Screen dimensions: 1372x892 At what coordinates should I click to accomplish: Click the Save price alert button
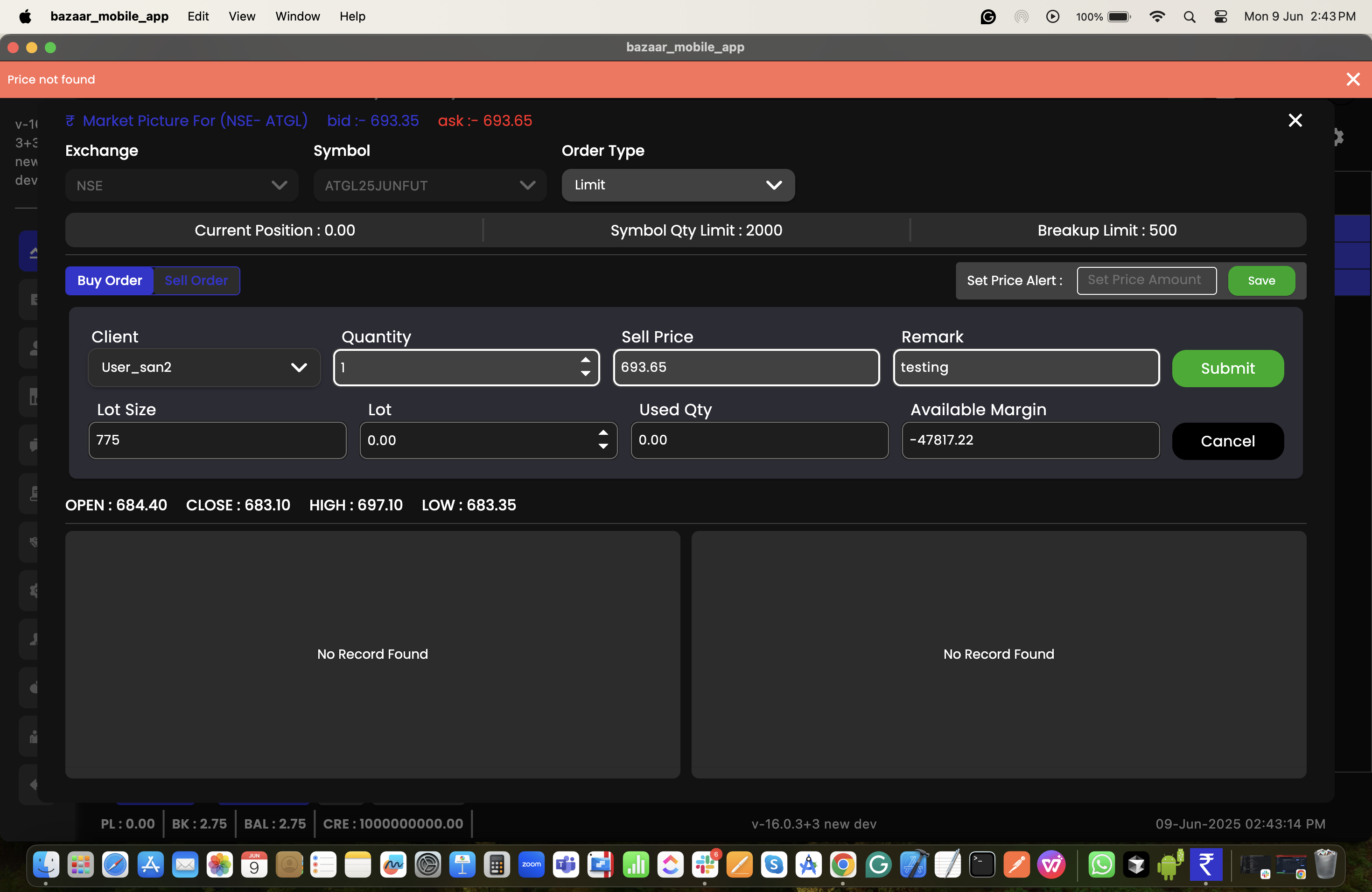(1261, 281)
